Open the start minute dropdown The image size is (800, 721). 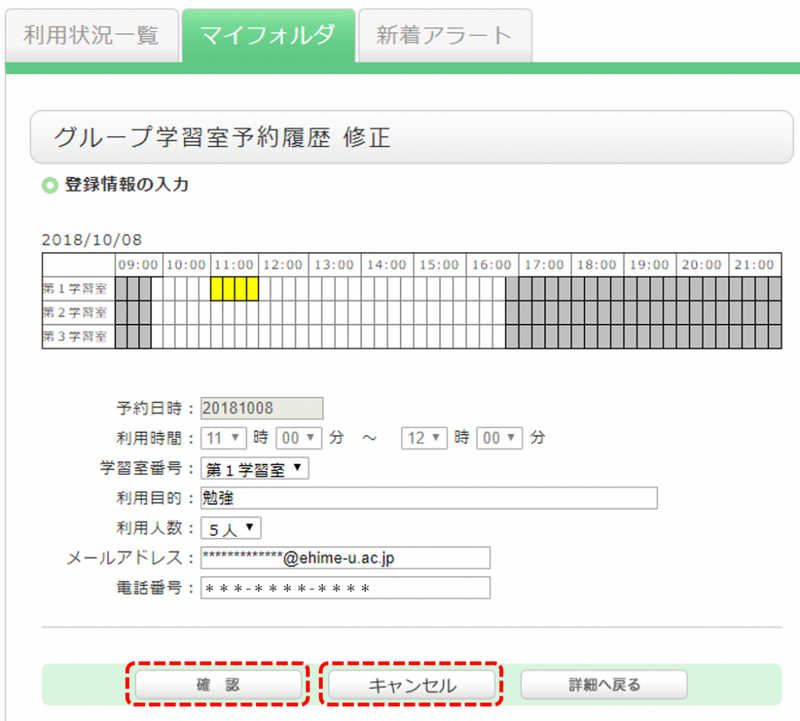299,438
